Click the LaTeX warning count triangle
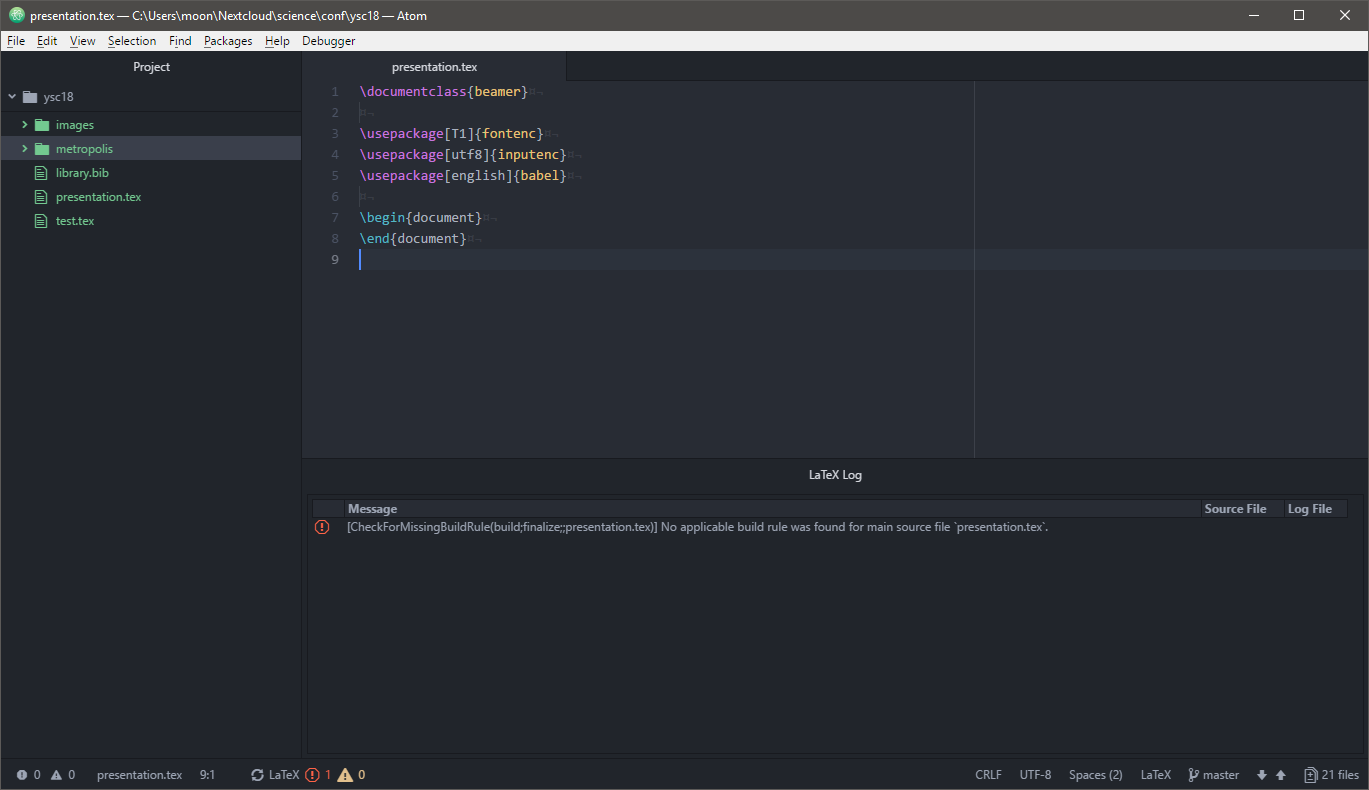Screen dimensions: 1369x790 [x=345, y=775]
